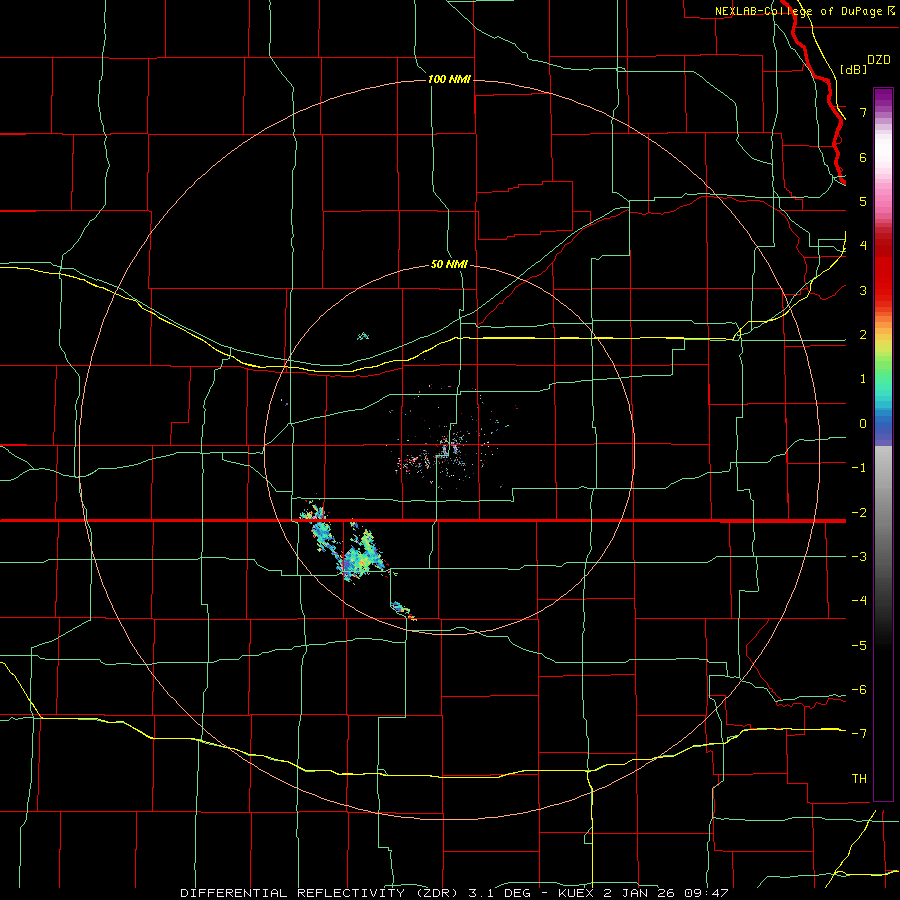The width and height of the screenshot is (900, 900).
Task: Click the -3 dB value on the scale
Action: (x=859, y=557)
